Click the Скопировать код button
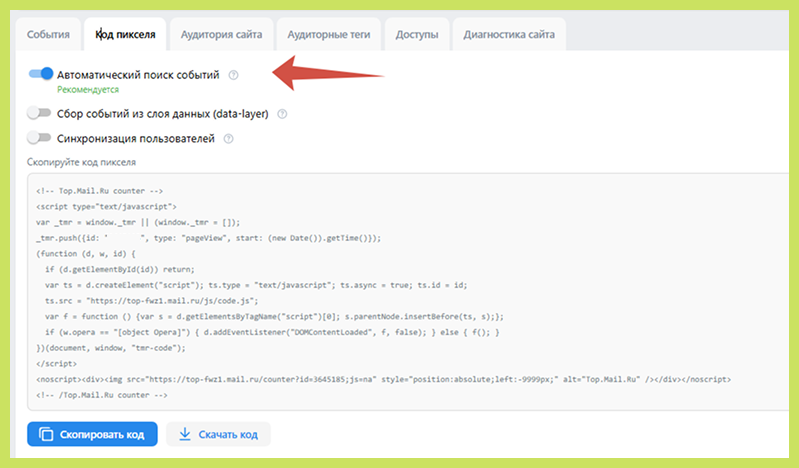The width and height of the screenshot is (799, 468). click(92, 434)
